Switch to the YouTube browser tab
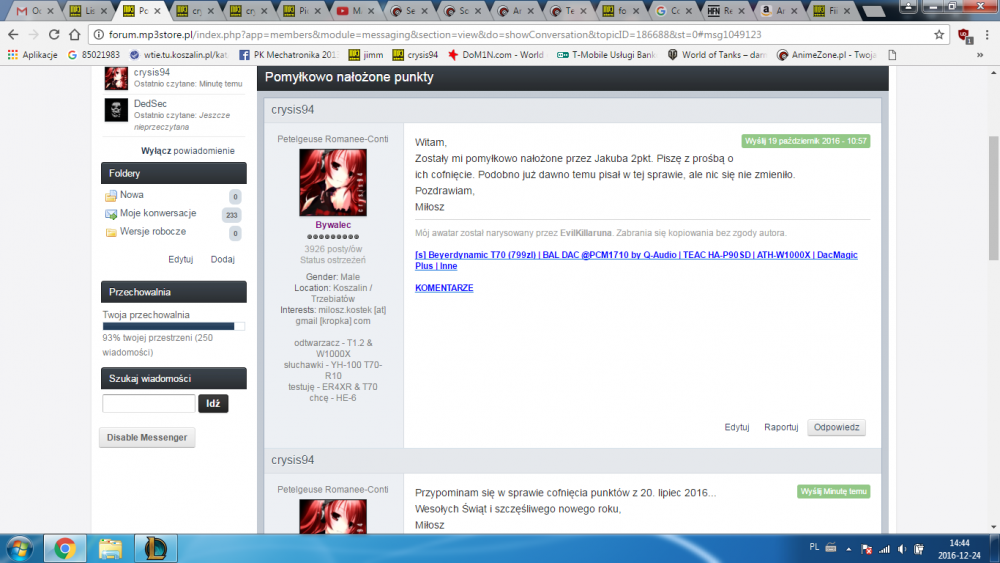The height and width of the screenshot is (563, 1000). (x=355, y=11)
